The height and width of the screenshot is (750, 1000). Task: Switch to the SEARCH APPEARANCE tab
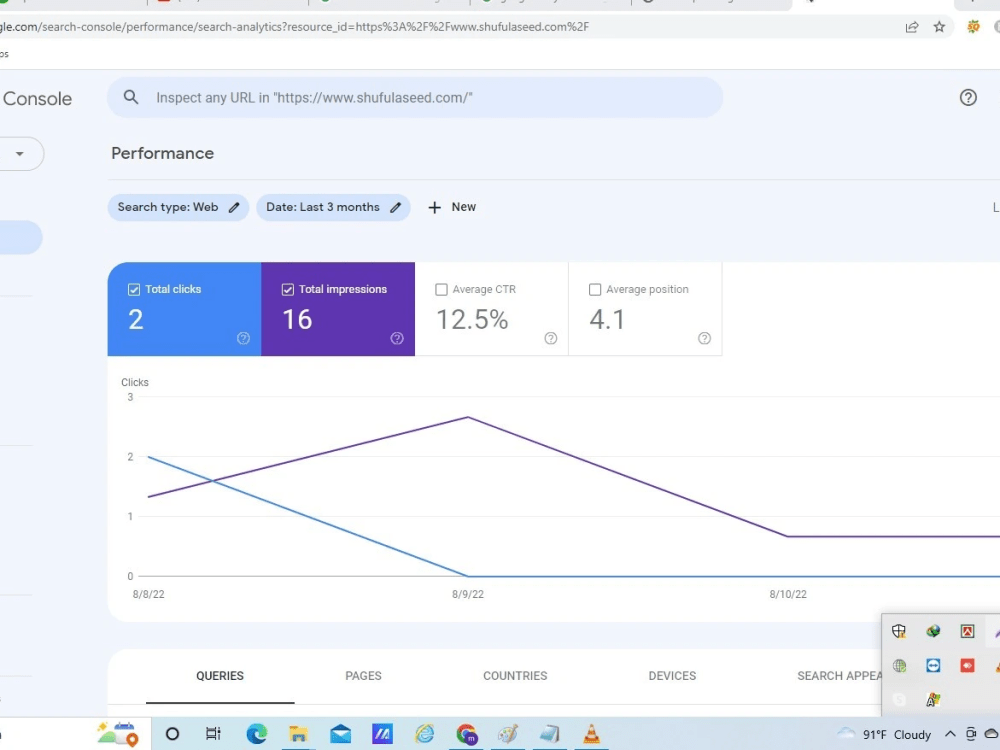point(839,676)
